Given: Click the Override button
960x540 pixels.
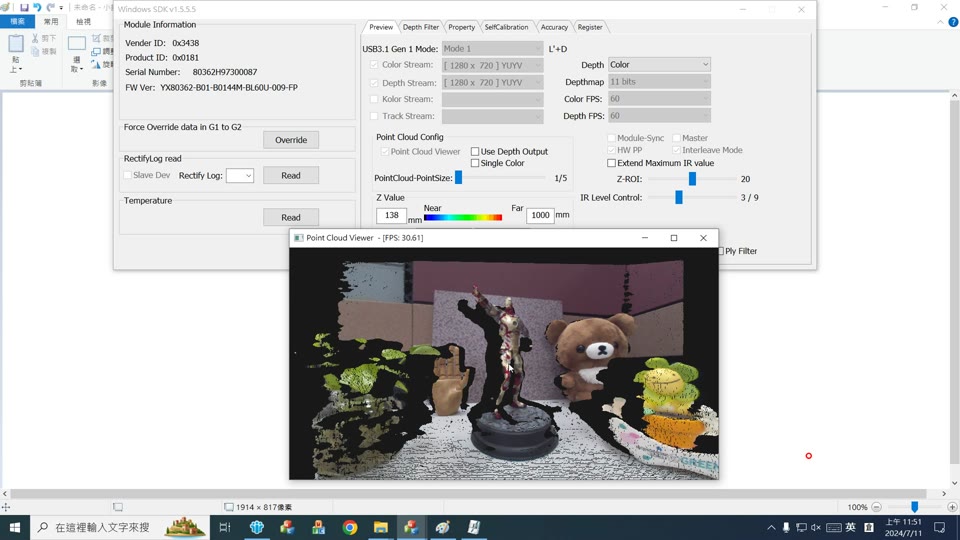Looking at the screenshot, I should pos(291,140).
